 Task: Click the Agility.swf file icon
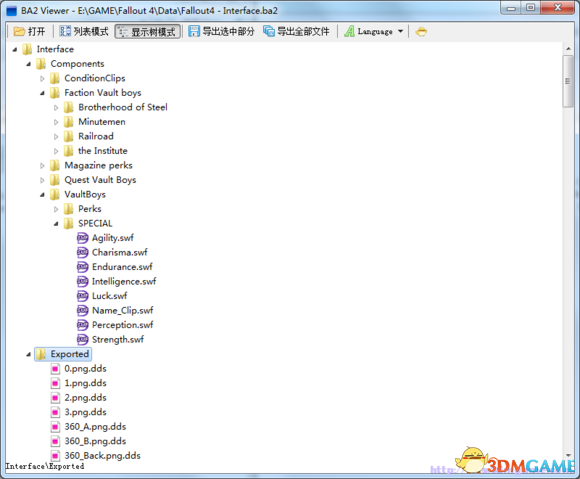pyautogui.click(x=82, y=238)
